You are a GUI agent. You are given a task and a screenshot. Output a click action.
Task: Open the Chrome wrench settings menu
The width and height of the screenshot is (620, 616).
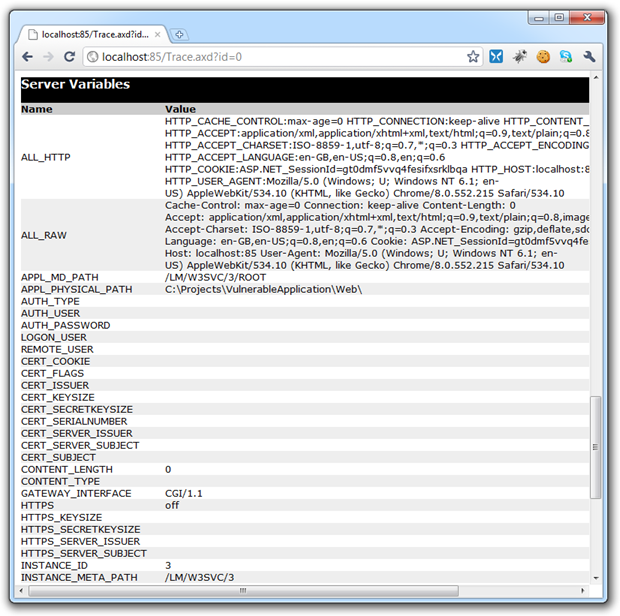click(589, 57)
